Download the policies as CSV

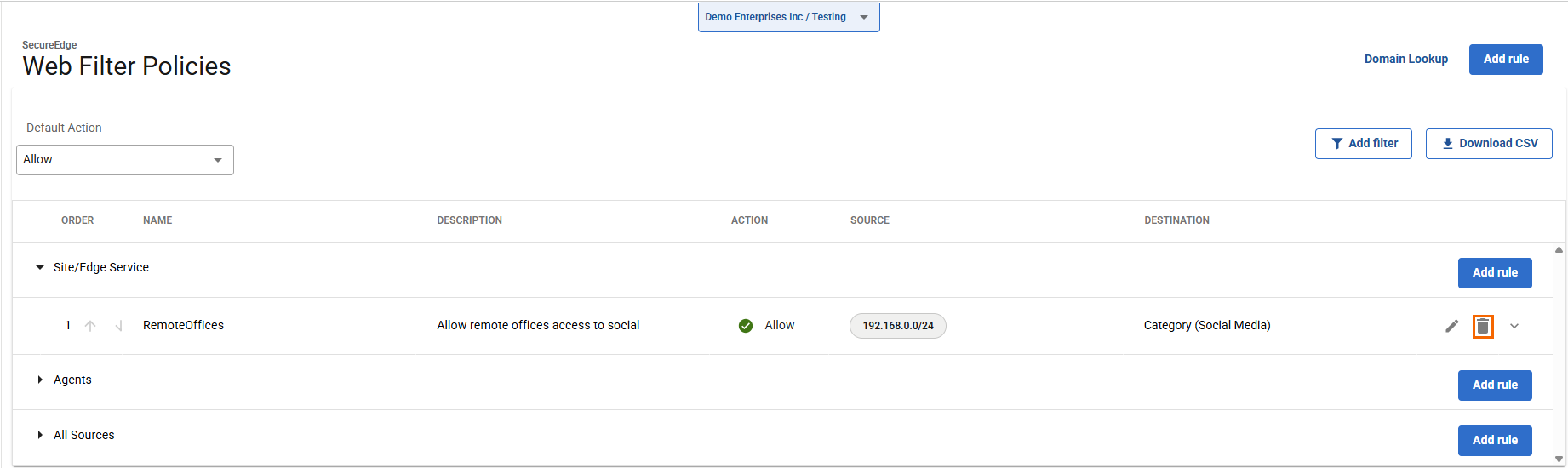[1489, 144]
